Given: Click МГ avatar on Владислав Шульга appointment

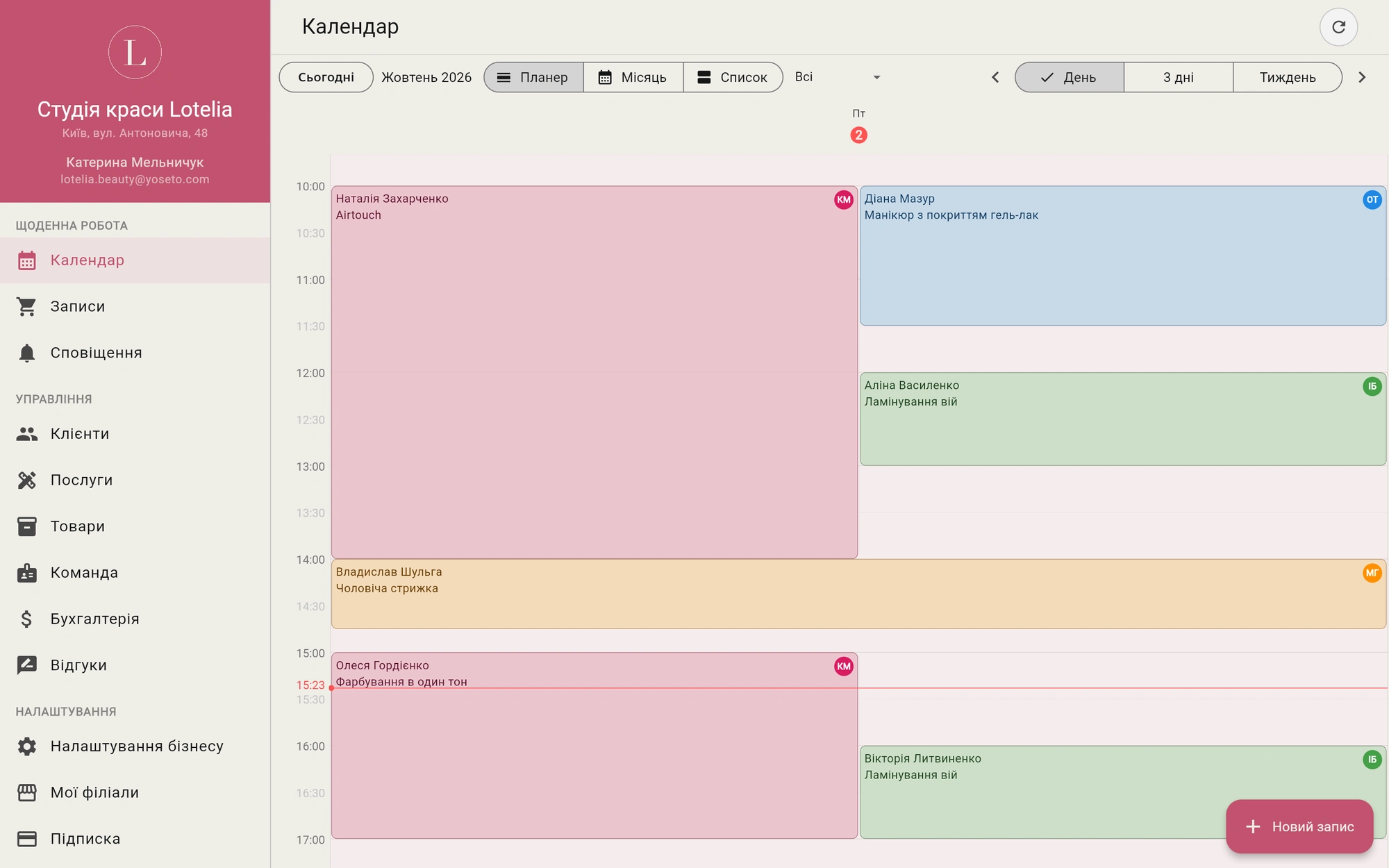Looking at the screenshot, I should pos(1372,573).
